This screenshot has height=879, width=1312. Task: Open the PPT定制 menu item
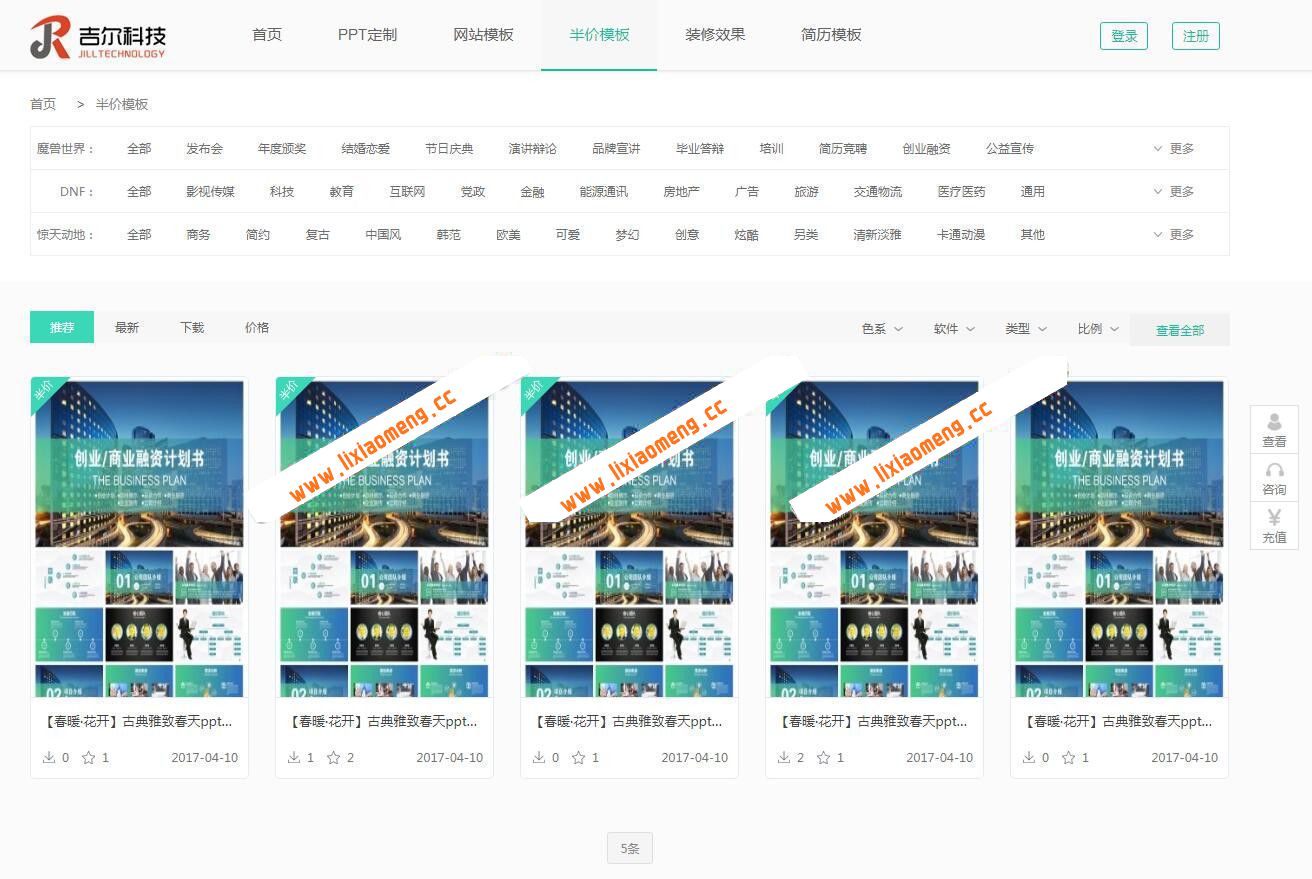point(368,34)
